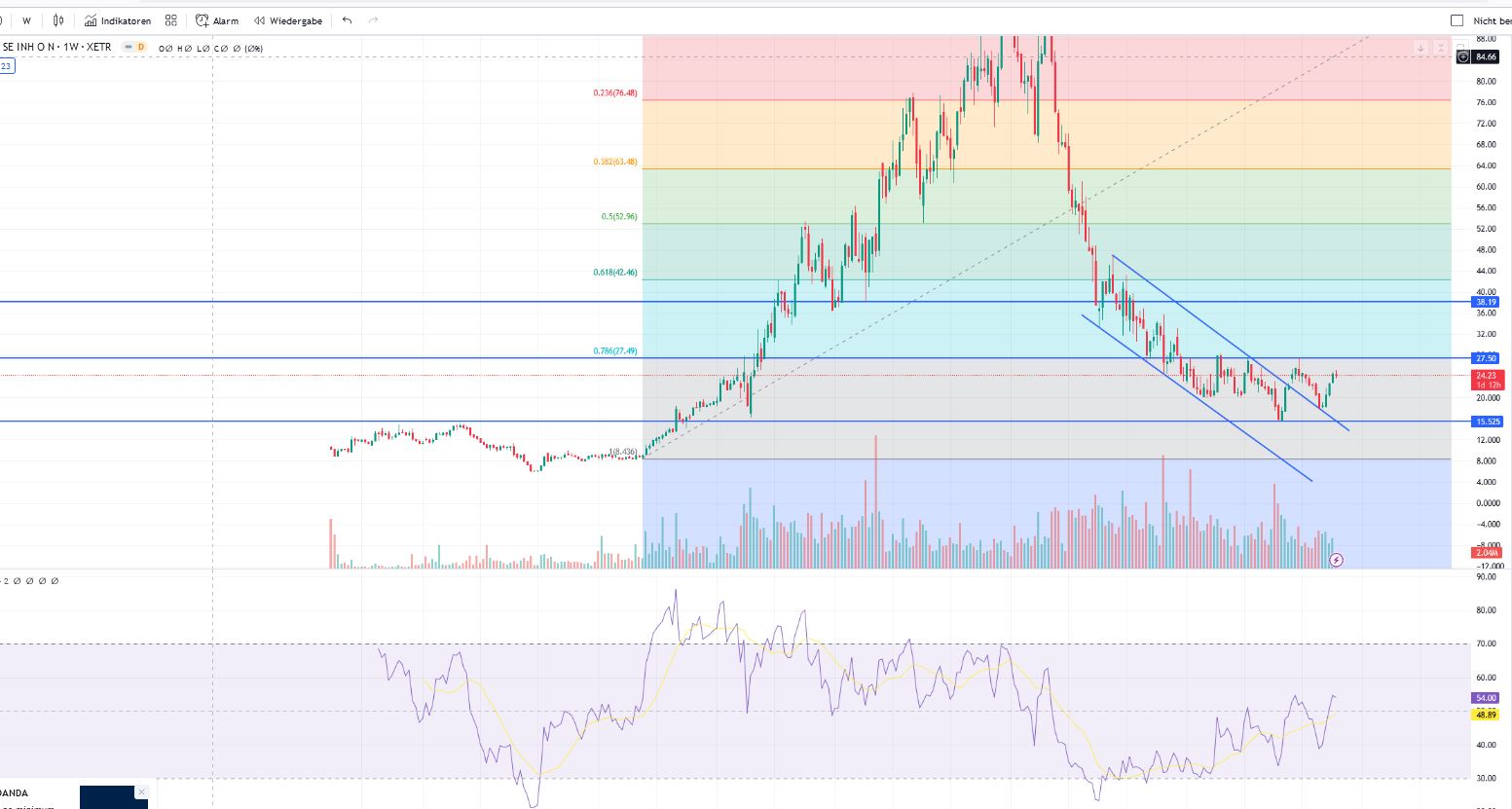Viewport: 1512px width, 809px height.
Task: Click the yellow RSI average label 48.89
Action: [x=1487, y=715]
